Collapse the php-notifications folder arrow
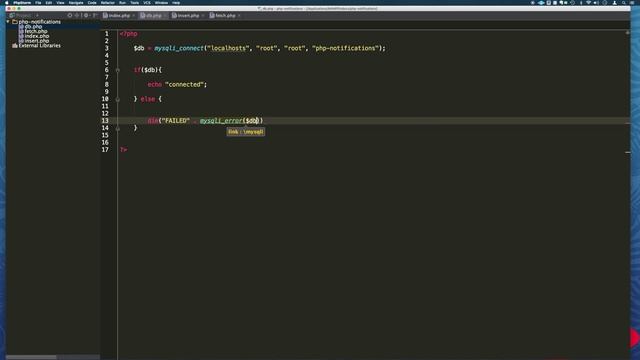Image resolution: width=640 pixels, height=360 pixels. [8, 22]
